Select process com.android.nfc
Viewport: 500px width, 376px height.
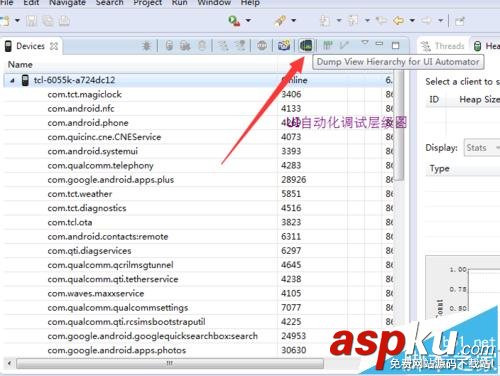pyautogui.click(x=81, y=109)
